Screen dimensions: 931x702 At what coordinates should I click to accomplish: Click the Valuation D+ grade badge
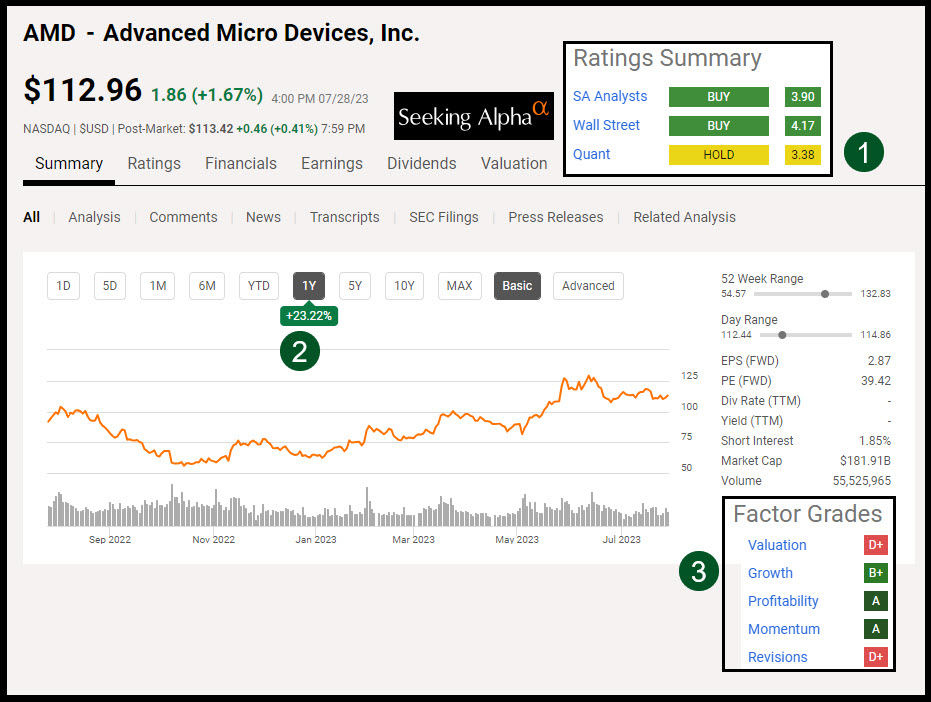click(876, 545)
